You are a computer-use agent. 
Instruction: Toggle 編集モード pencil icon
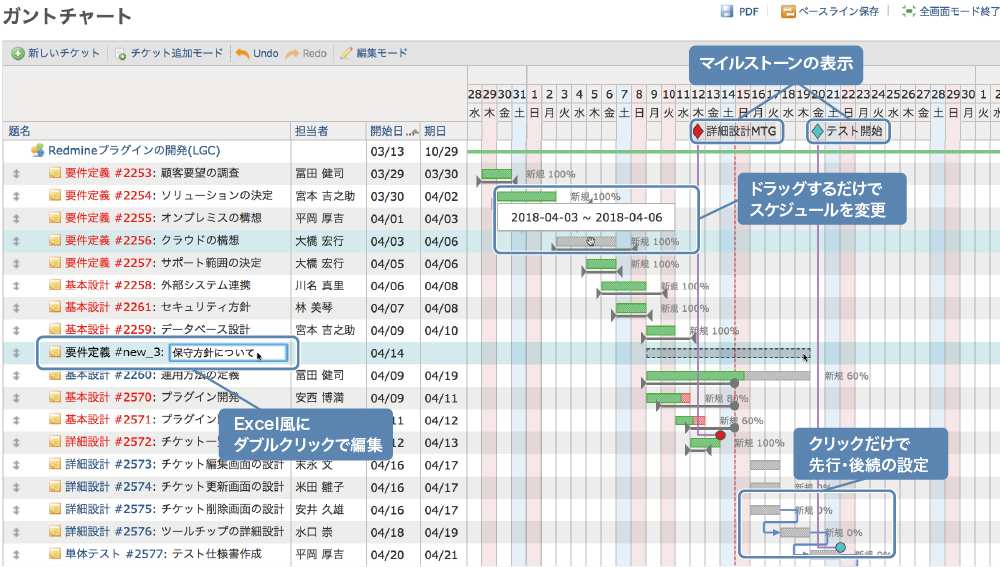coord(347,53)
